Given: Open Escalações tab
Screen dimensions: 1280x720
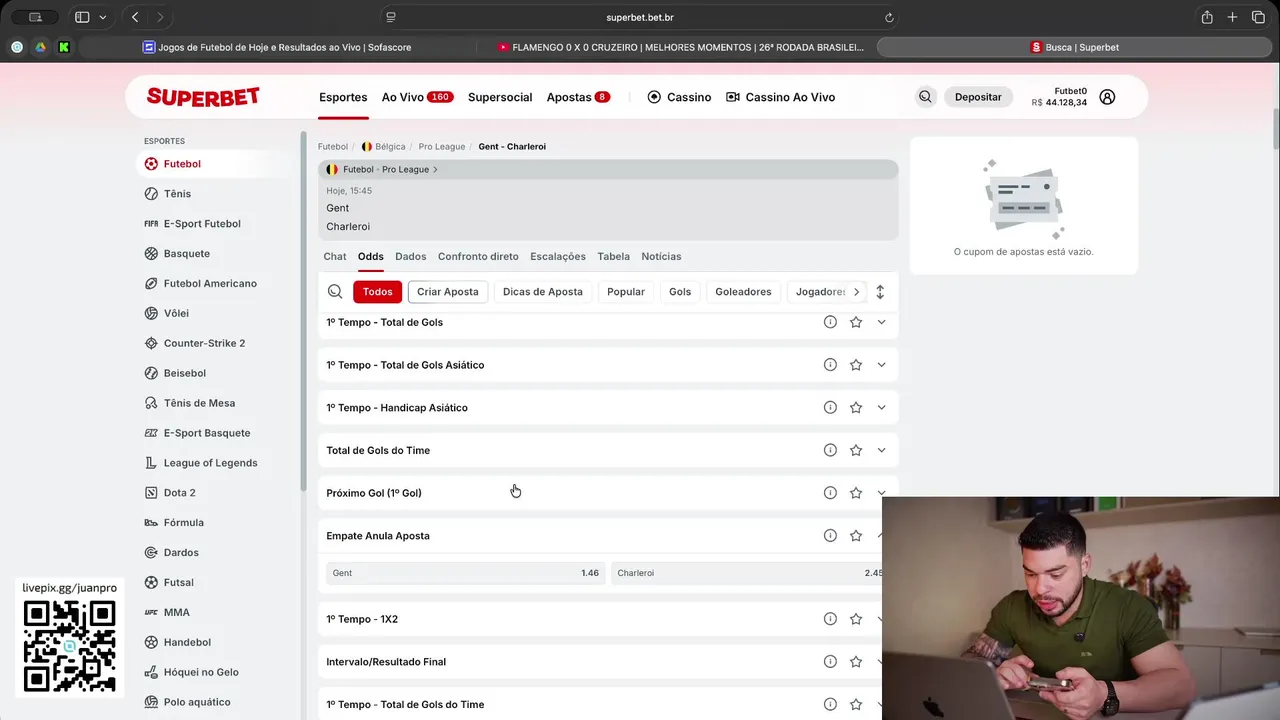Looking at the screenshot, I should coord(558,257).
